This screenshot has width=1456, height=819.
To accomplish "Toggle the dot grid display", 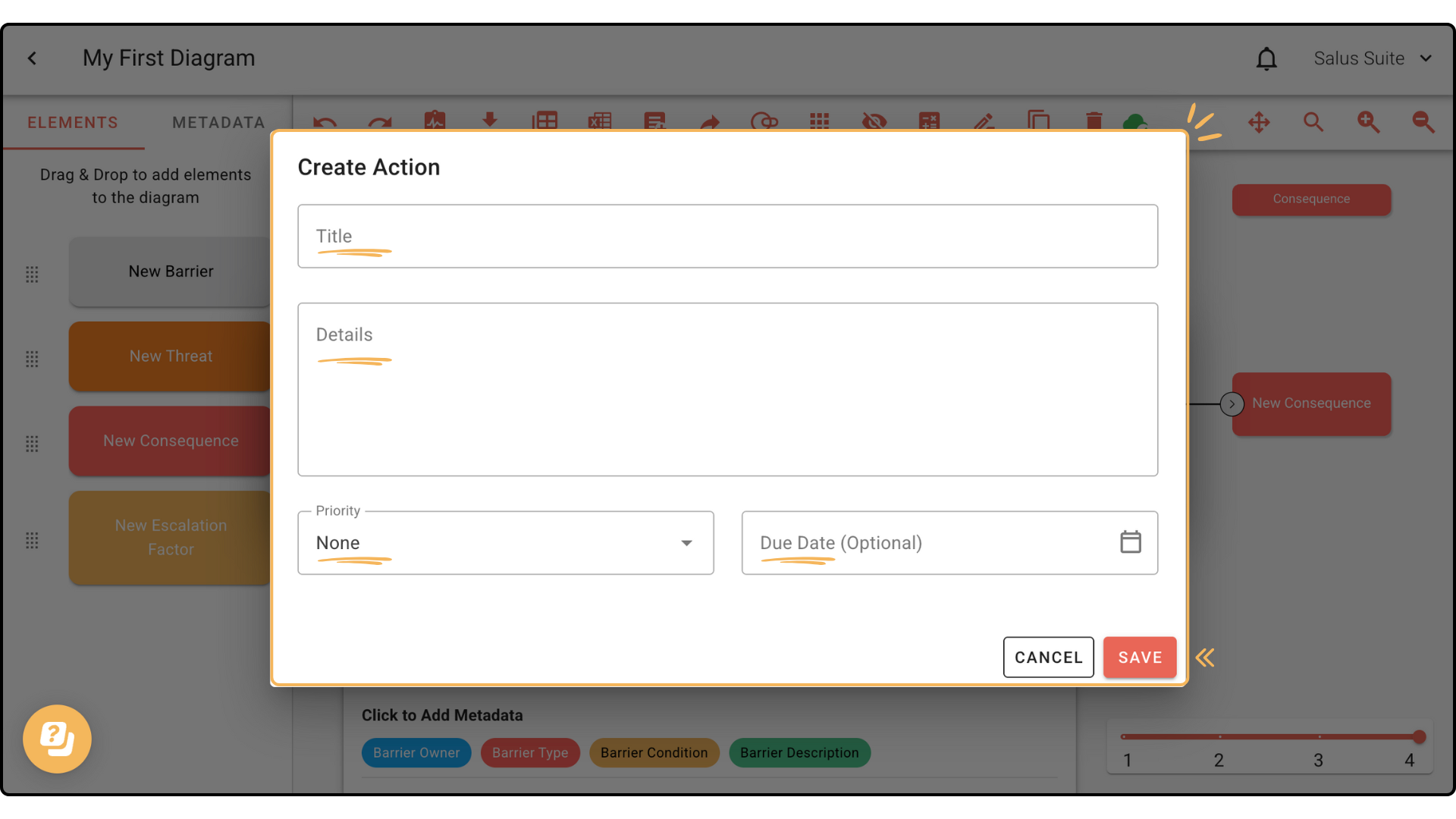I will pyautogui.click(x=820, y=122).
